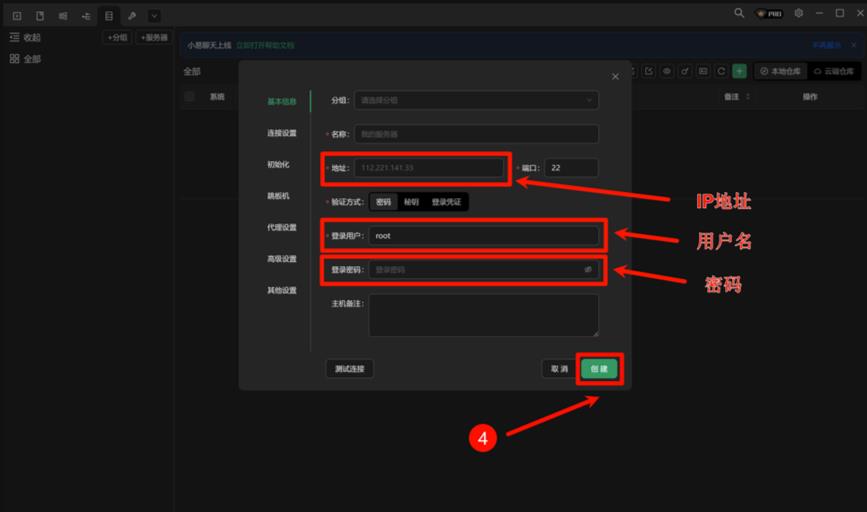Viewport: 867px width, 512px height.
Task: Close the banner with its X icon
Action: click(x=853, y=45)
